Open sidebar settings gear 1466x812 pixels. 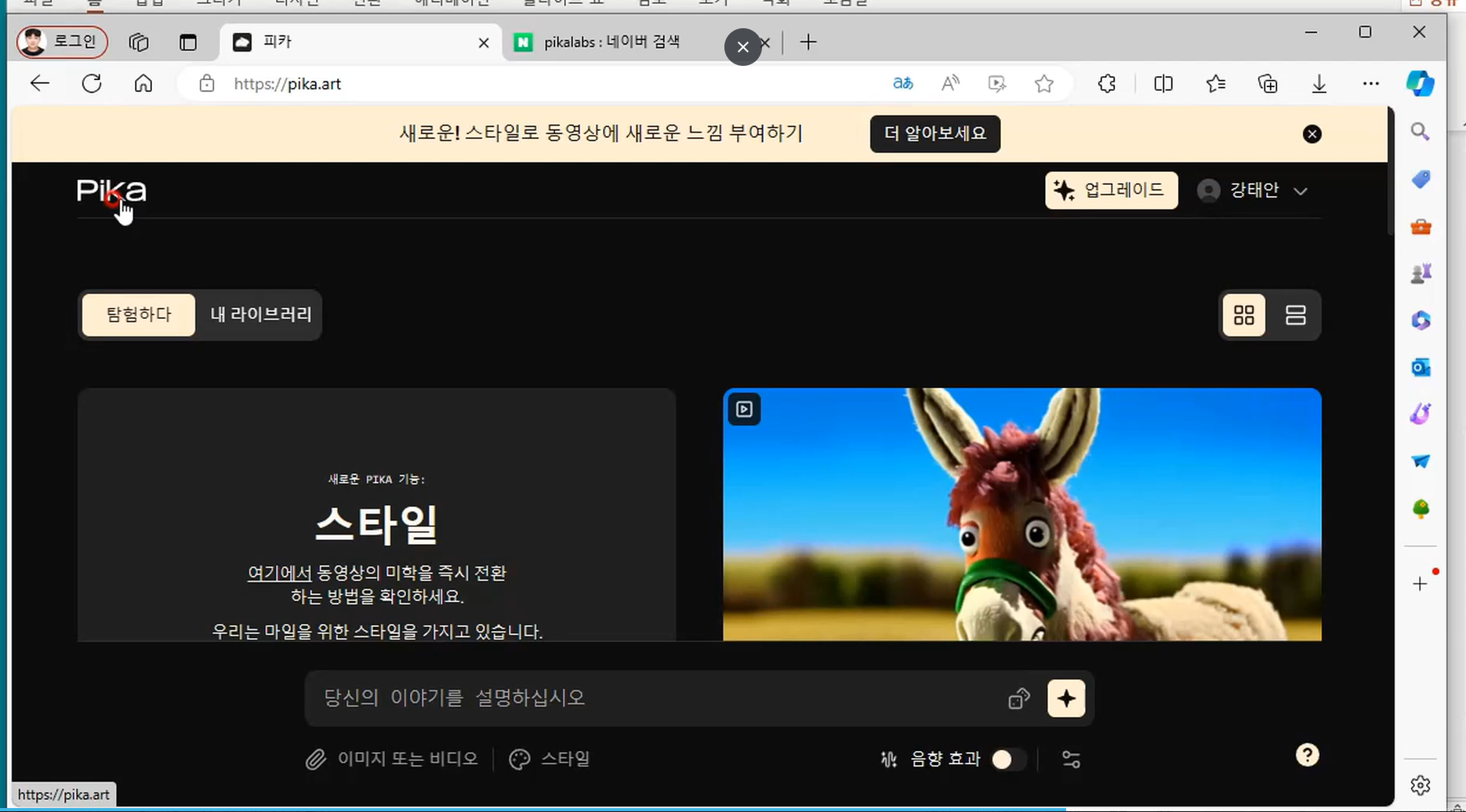[x=1421, y=785]
